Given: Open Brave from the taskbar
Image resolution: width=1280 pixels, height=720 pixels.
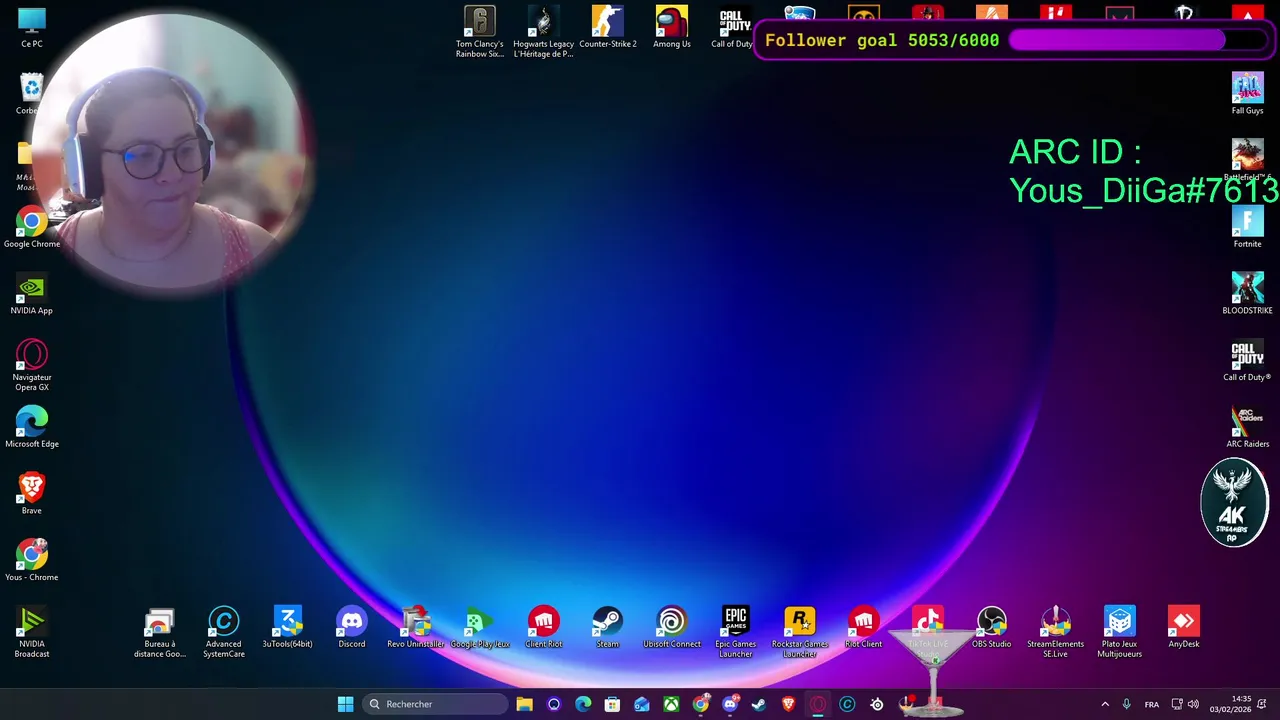Looking at the screenshot, I should [x=788, y=704].
